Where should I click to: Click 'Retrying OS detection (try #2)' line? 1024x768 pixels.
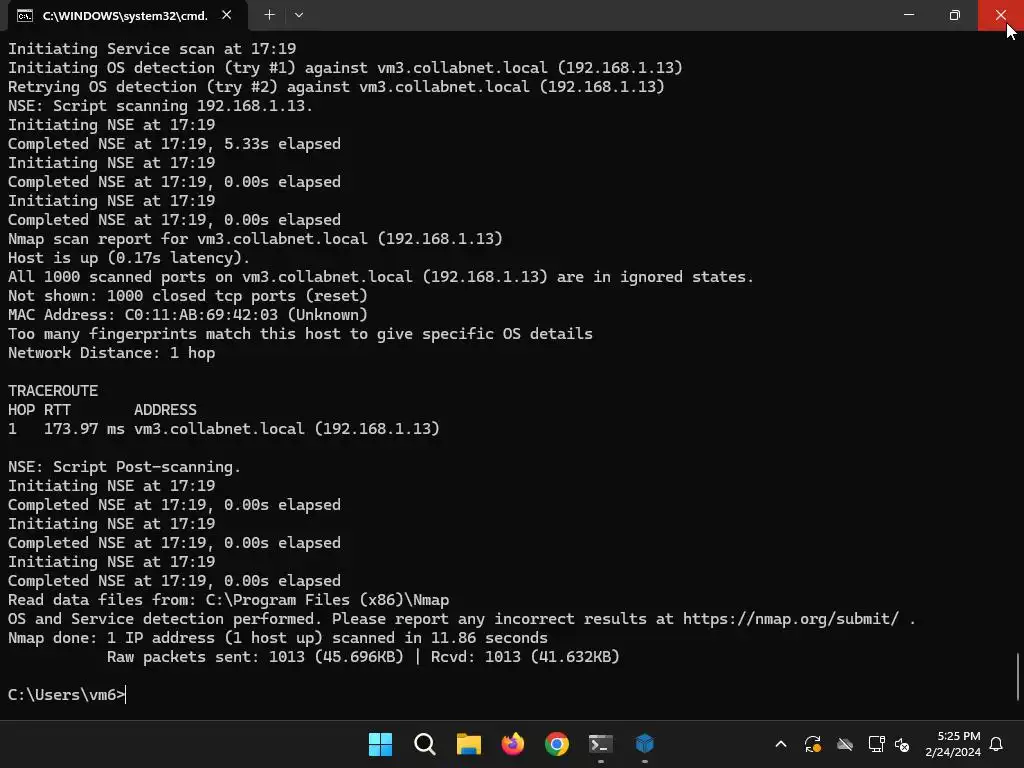[x=336, y=86]
